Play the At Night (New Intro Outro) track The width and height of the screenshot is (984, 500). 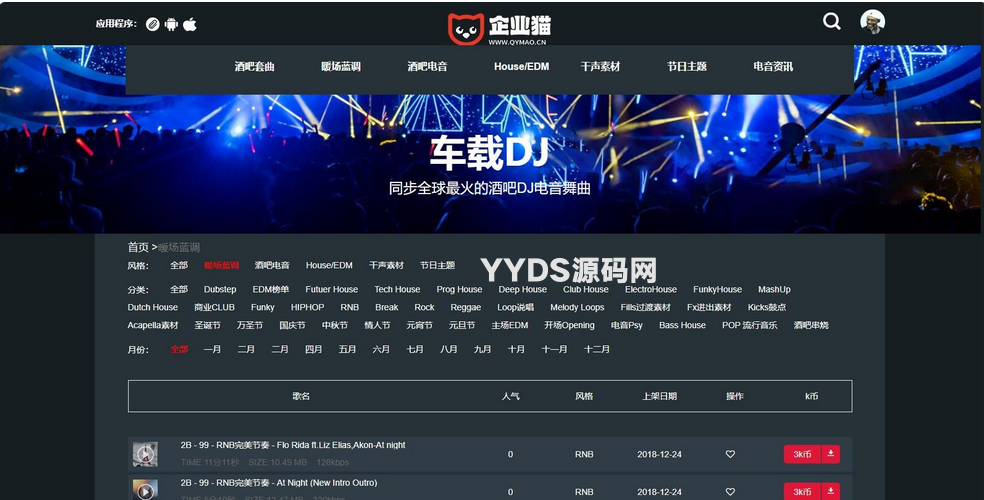click(145, 489)
